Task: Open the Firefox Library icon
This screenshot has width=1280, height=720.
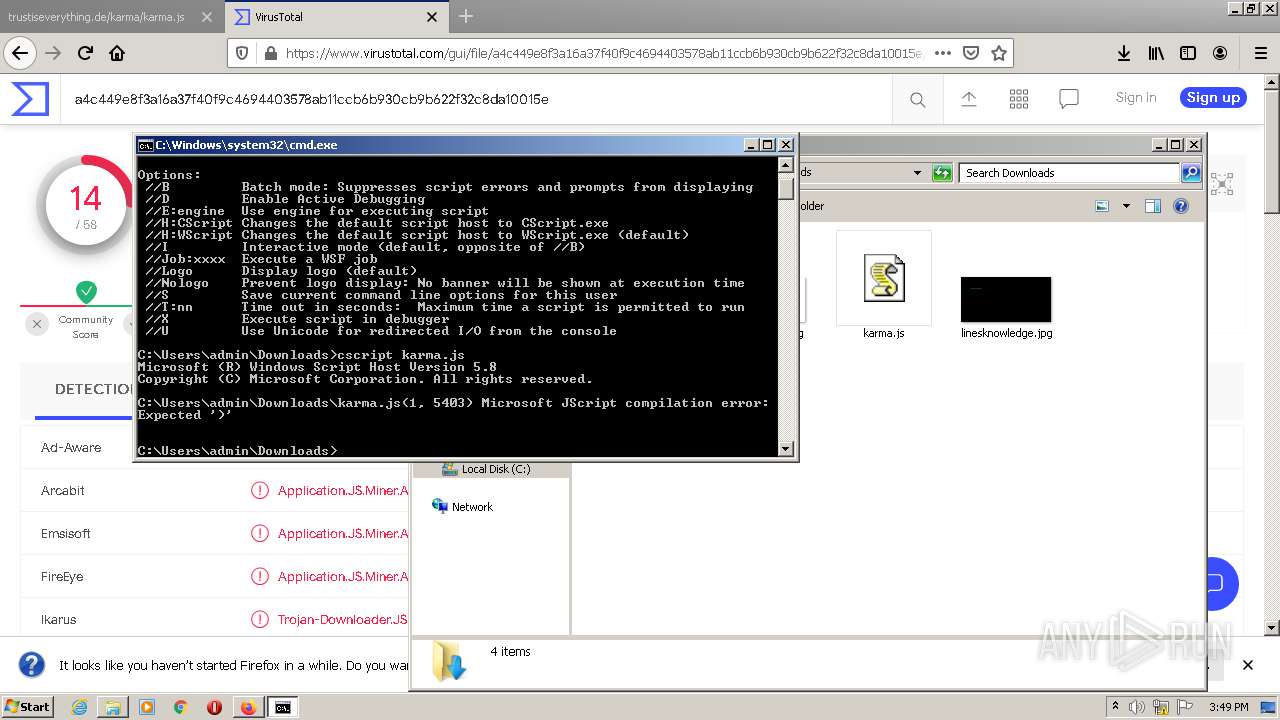Action: [1156, 53]
